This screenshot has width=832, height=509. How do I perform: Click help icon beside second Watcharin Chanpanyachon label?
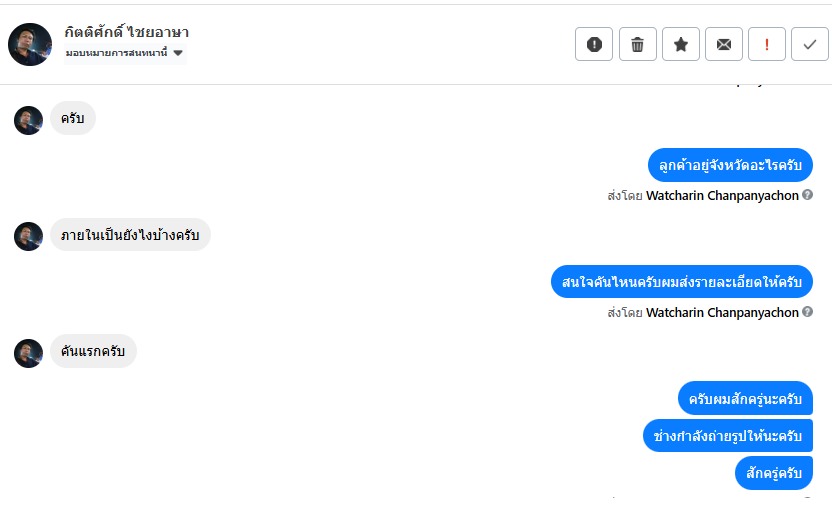807,312
